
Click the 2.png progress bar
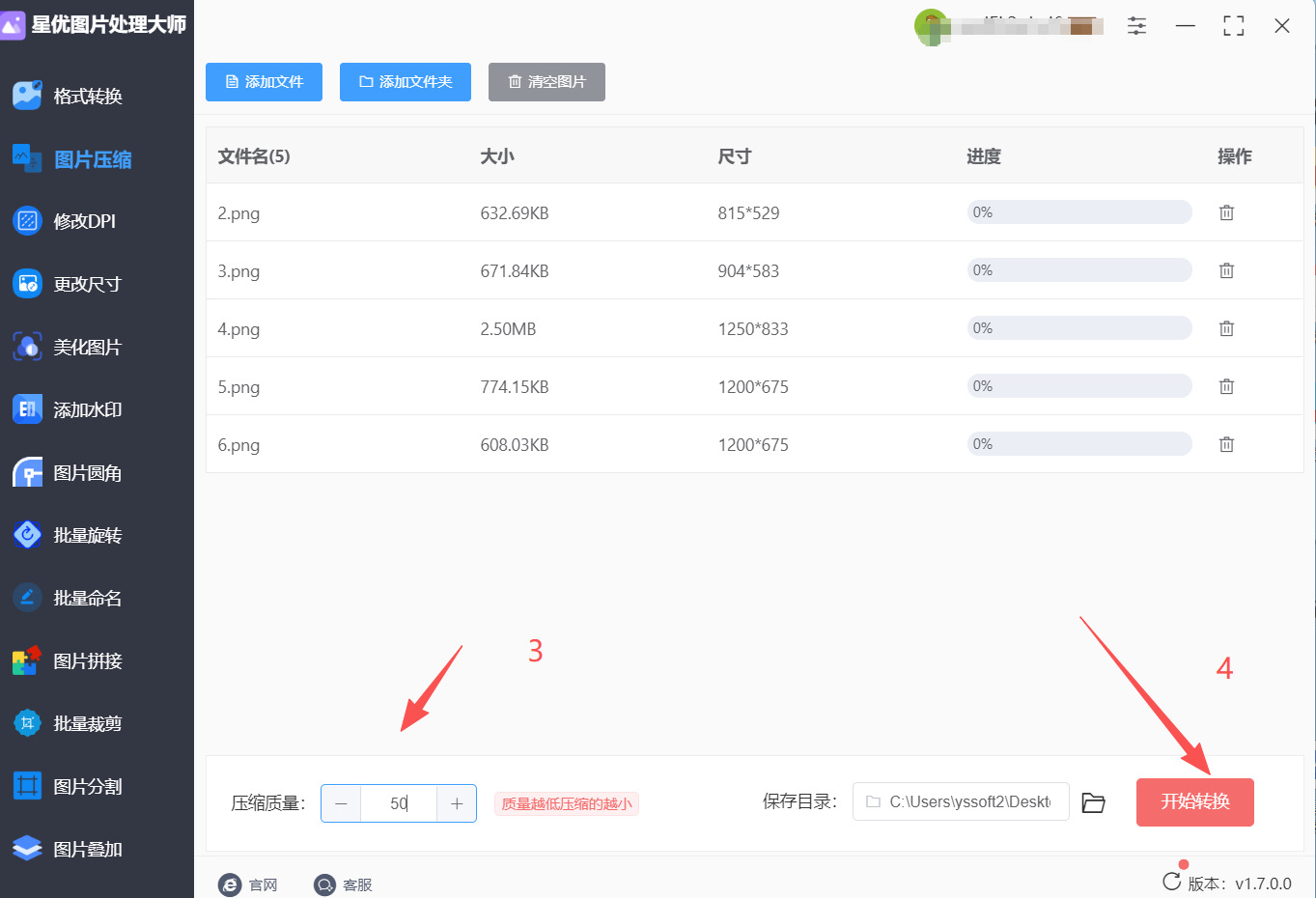[1079, 212]
